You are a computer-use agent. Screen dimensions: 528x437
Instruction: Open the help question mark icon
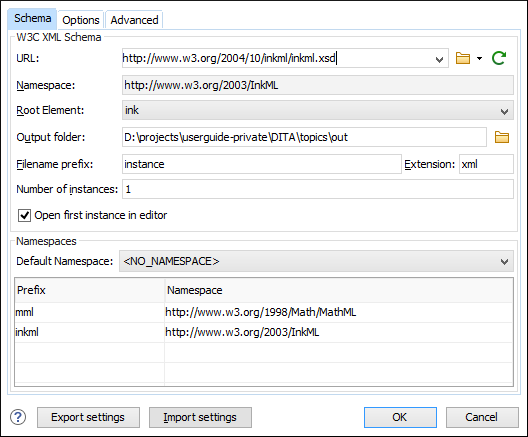tap(18, 417)
